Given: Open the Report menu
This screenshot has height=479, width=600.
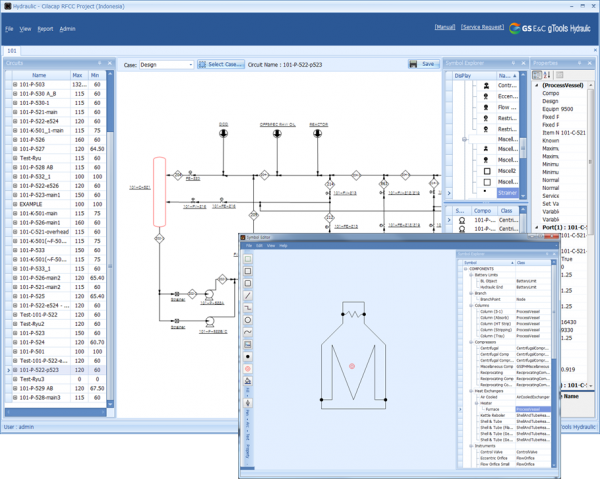Looking at the screenshot, I should [45, 29].
